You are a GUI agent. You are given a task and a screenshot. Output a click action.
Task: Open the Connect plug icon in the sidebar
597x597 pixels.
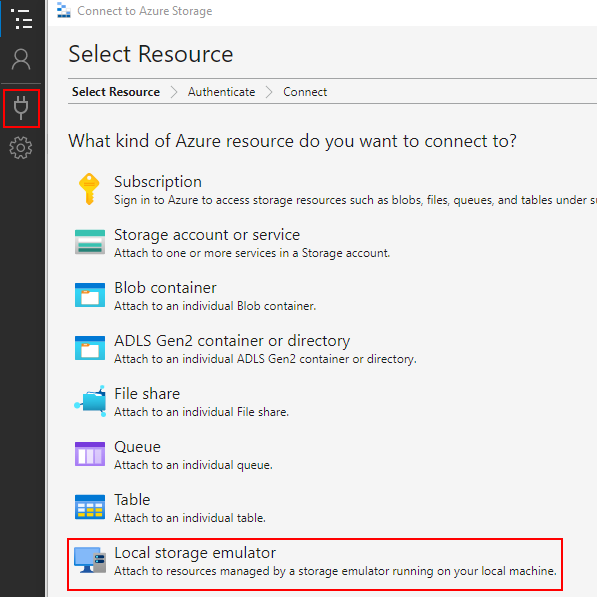click(21, 108)
